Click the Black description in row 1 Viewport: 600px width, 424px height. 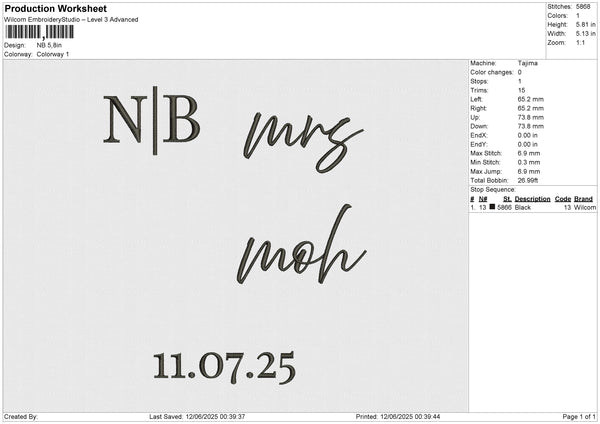(523, 207)
